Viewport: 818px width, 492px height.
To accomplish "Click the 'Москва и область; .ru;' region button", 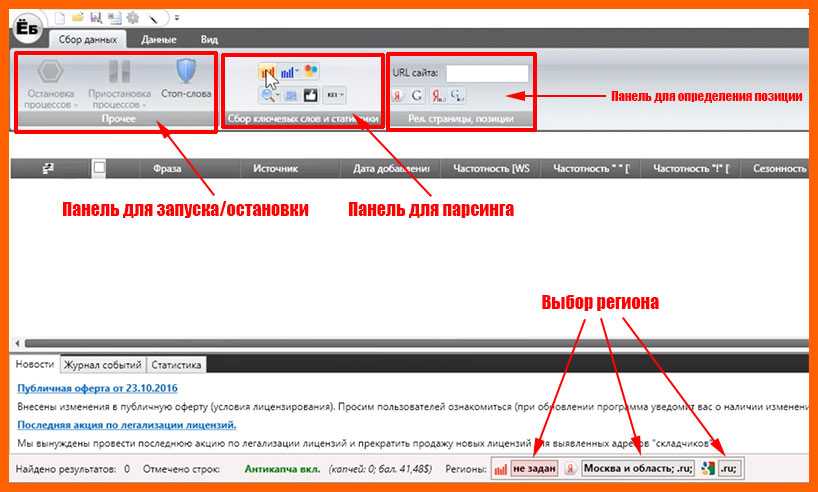I will 638,468.
